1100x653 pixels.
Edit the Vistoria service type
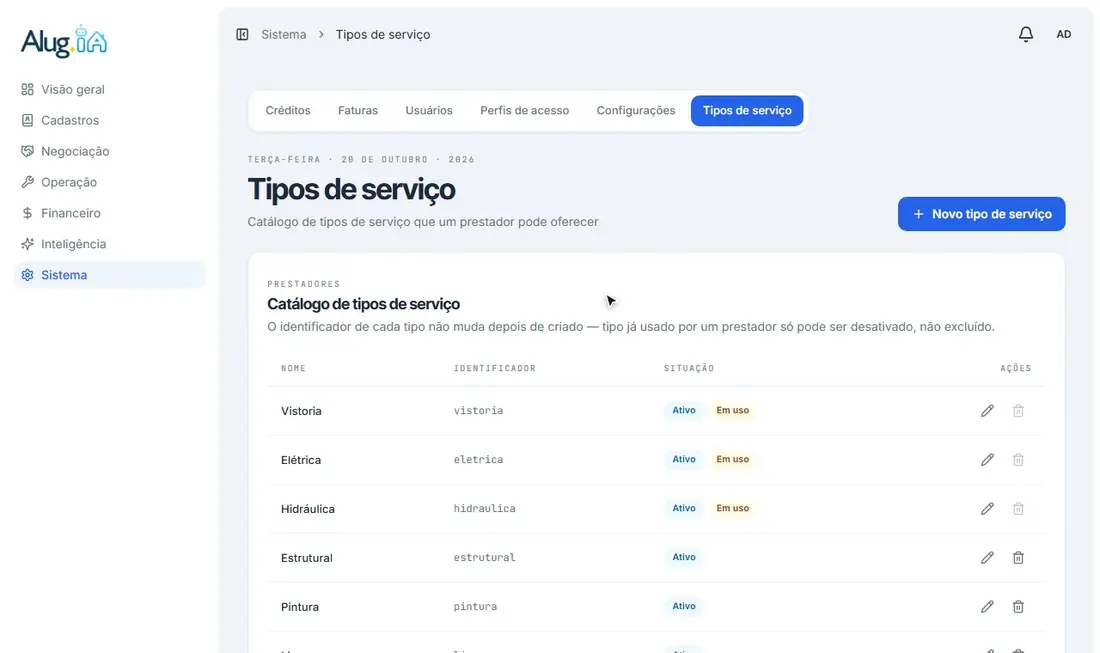987,410
